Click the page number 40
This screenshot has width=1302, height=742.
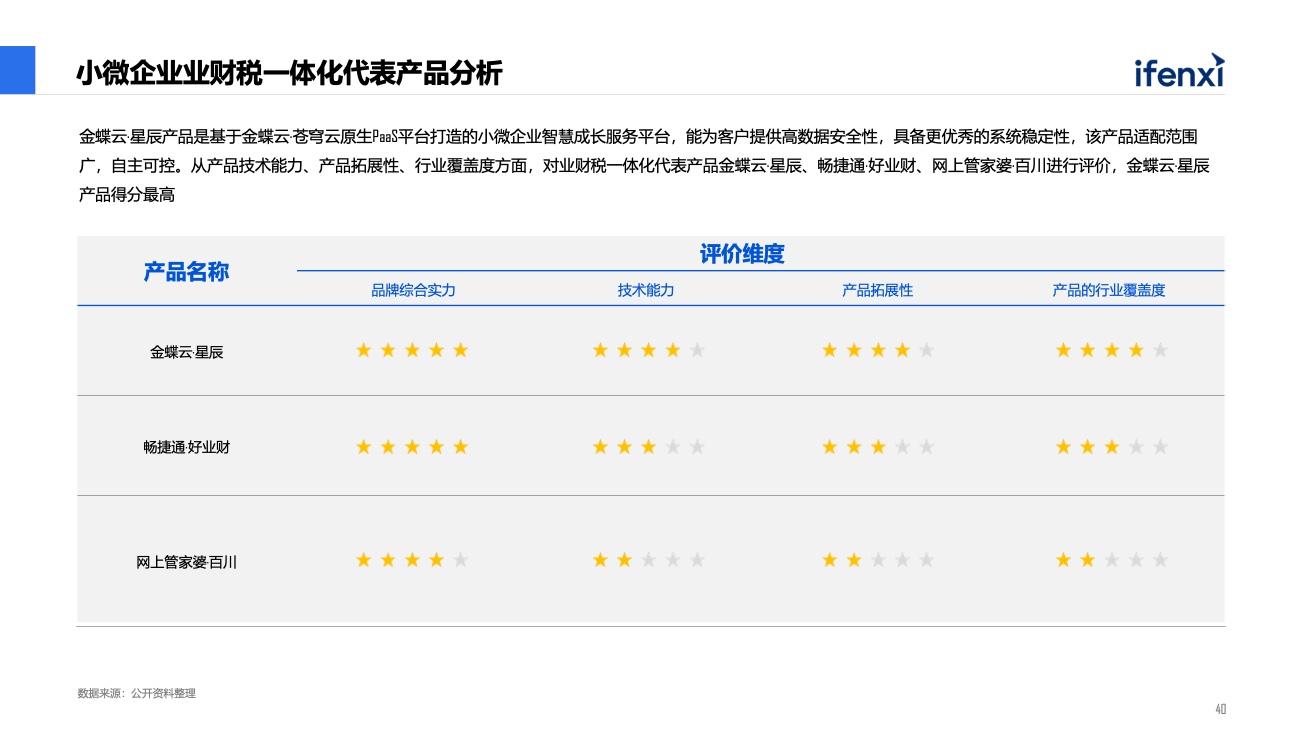point(1220,709)
